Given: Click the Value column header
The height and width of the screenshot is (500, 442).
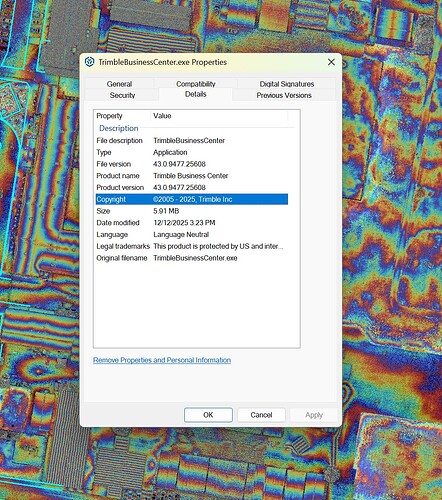Looking at the screenshot, I should [219, 116].
